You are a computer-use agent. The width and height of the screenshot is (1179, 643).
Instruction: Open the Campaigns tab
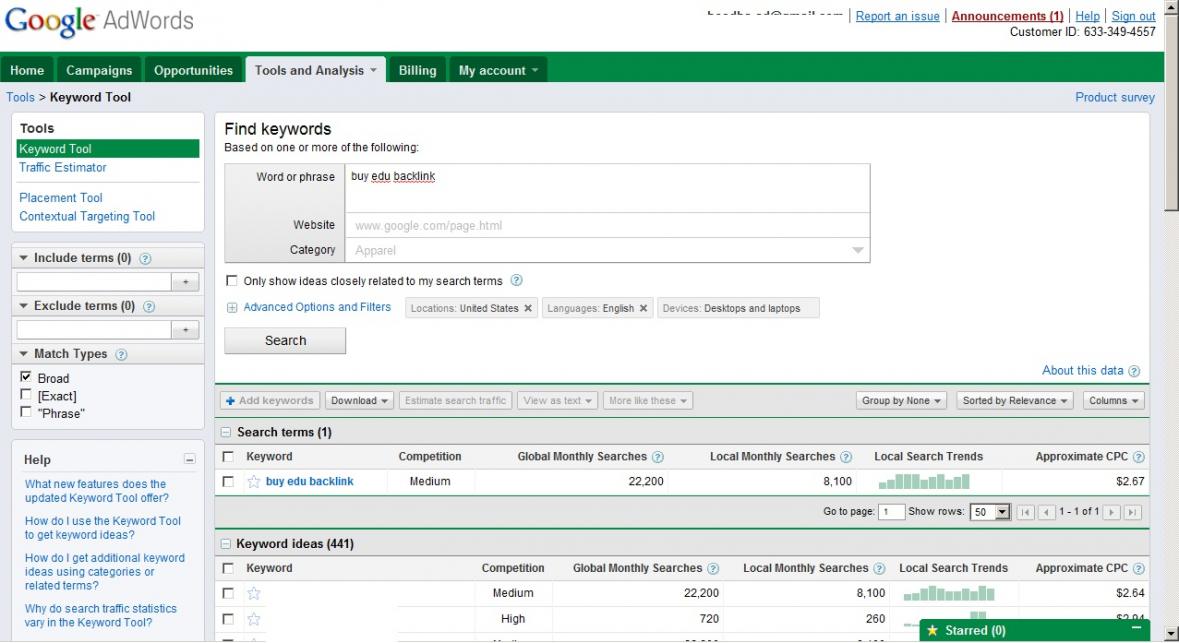99,70
